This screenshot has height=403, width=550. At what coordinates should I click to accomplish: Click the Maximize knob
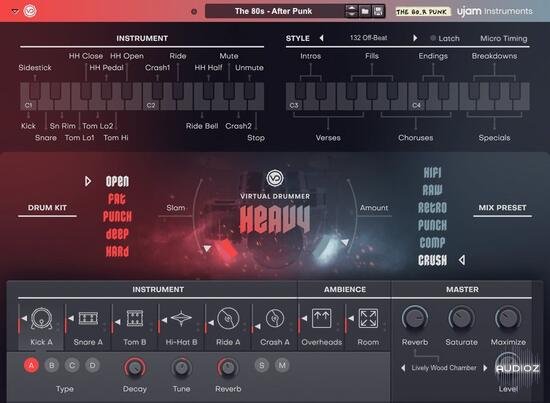[x=508, y=318]
